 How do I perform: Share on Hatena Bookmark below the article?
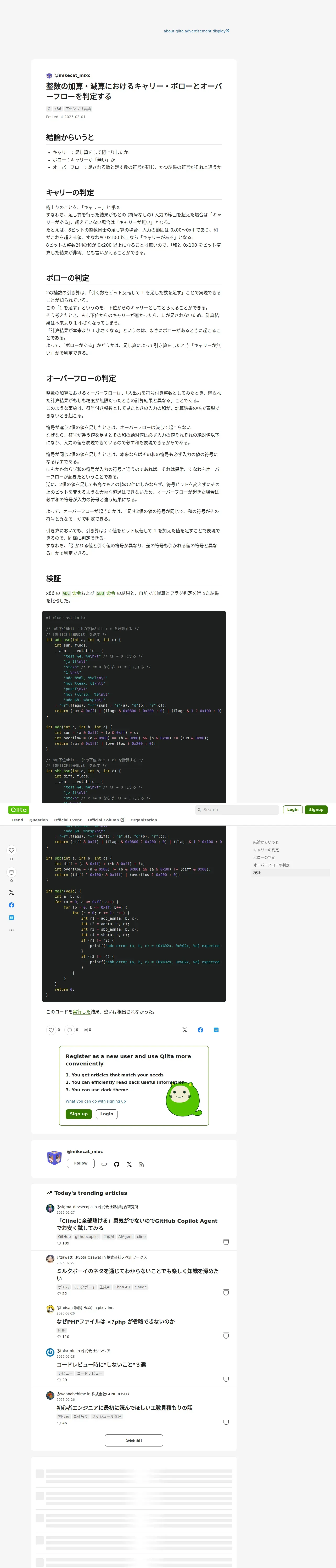pyautogui.click(x=216, y=1030)
